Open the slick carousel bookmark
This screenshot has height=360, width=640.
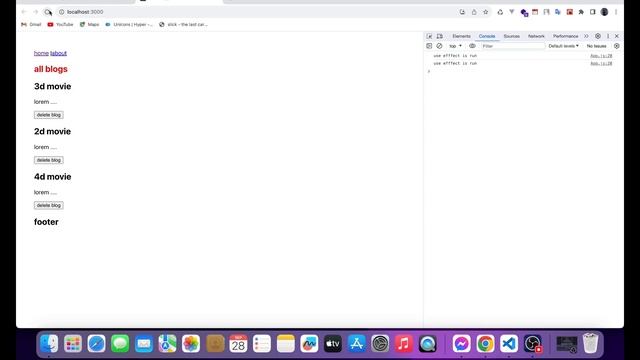pyautogui.click(x=183, y=24)
